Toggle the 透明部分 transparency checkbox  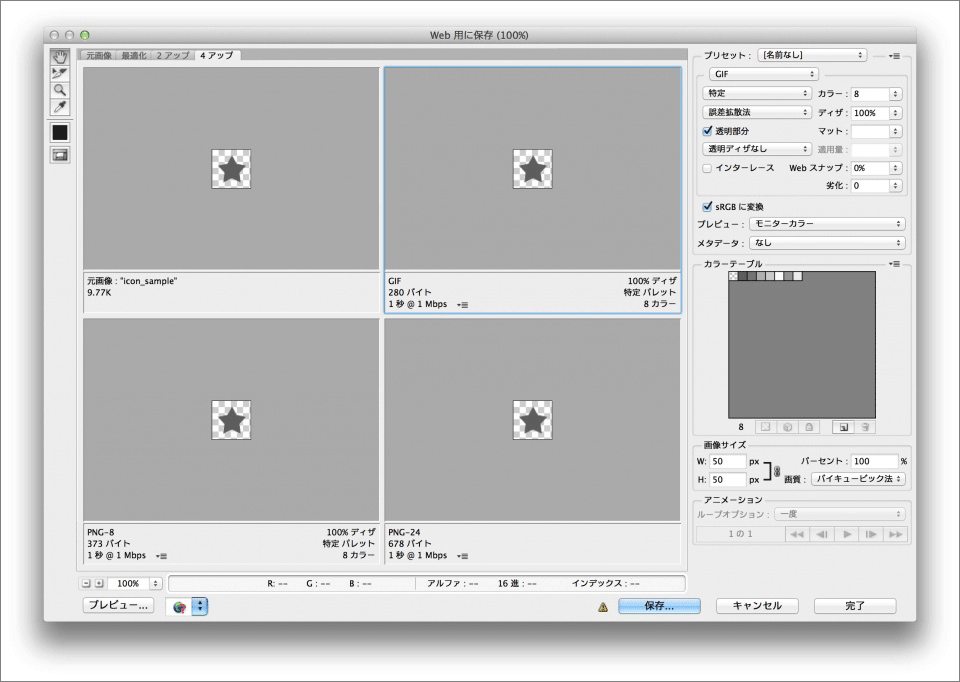(707, 131)
